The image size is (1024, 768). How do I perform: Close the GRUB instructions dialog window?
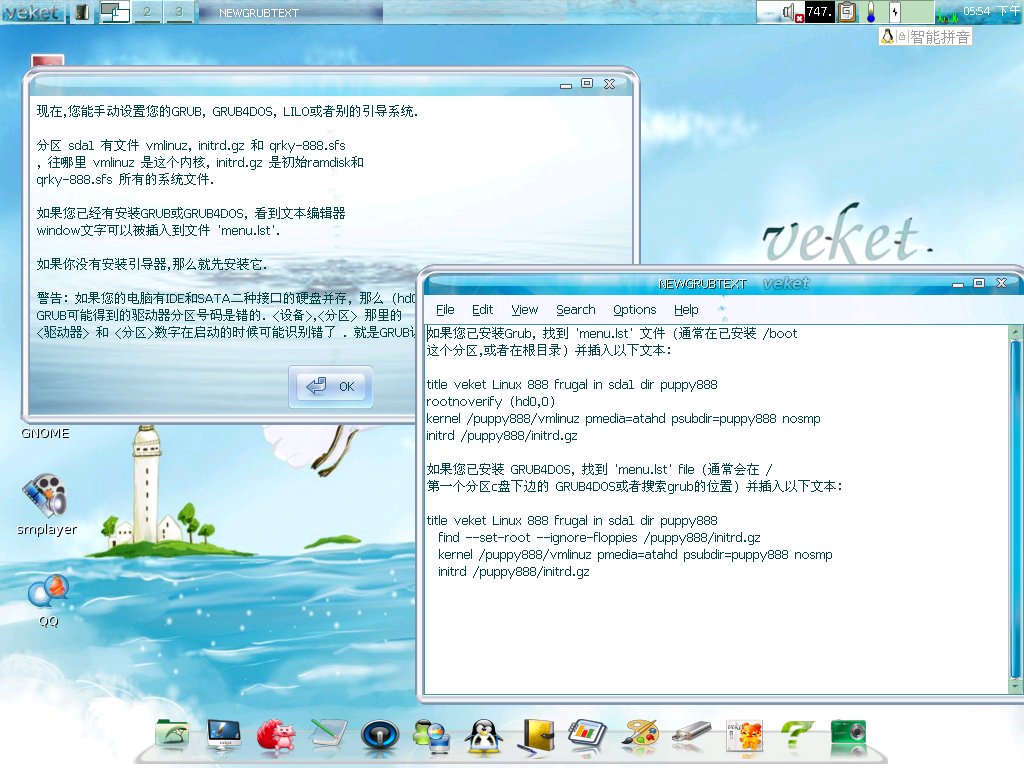(x=609, y=84)
